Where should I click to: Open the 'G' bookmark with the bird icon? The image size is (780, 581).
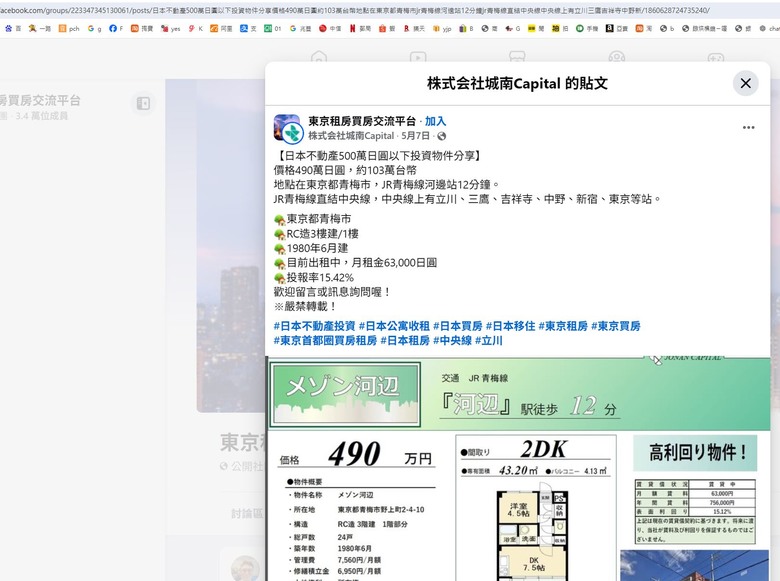tap(512, 29)
